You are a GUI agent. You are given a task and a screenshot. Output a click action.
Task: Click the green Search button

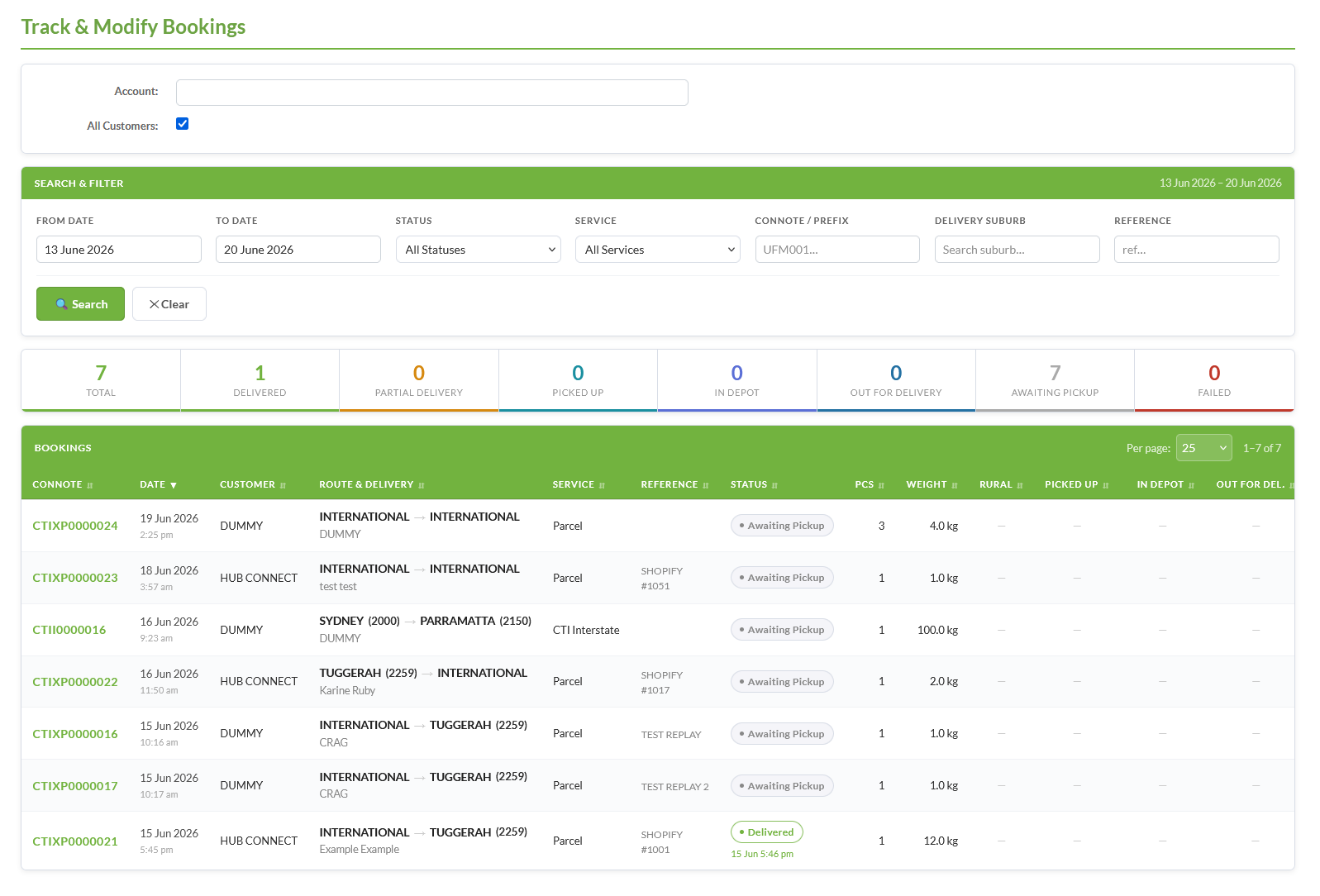click(80, 304)
